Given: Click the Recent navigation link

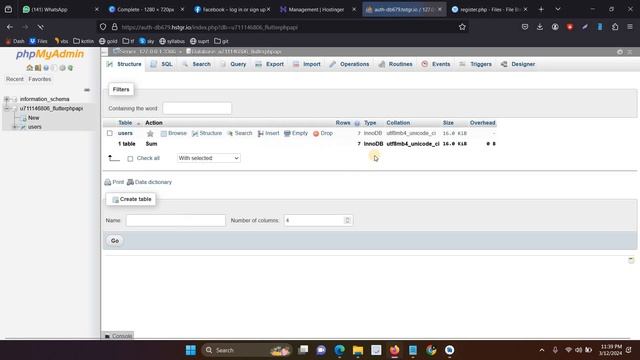Looking at the screenshot, I should point(15,79).
